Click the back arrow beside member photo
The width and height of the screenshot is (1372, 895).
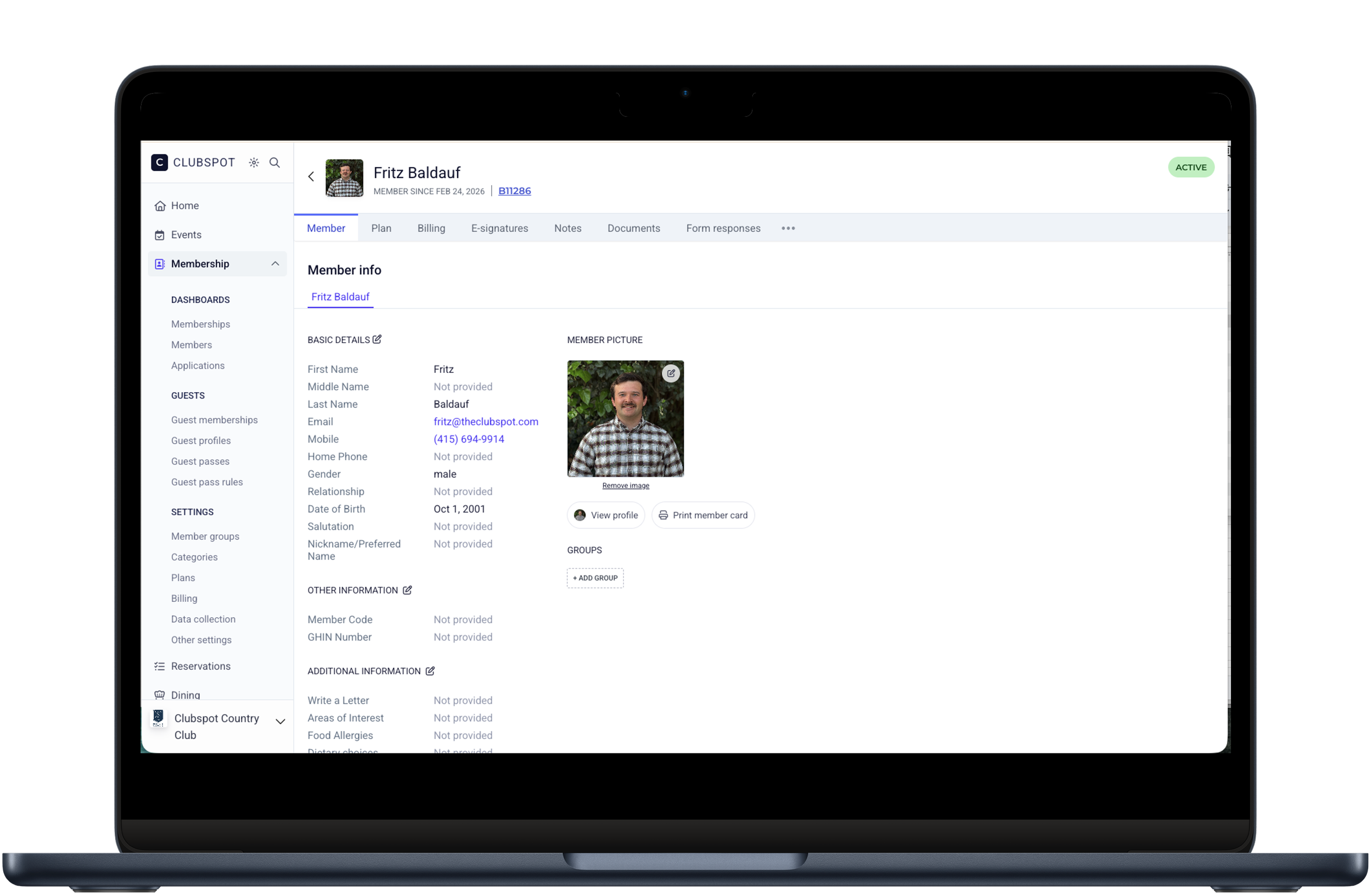tap(311, 176)
